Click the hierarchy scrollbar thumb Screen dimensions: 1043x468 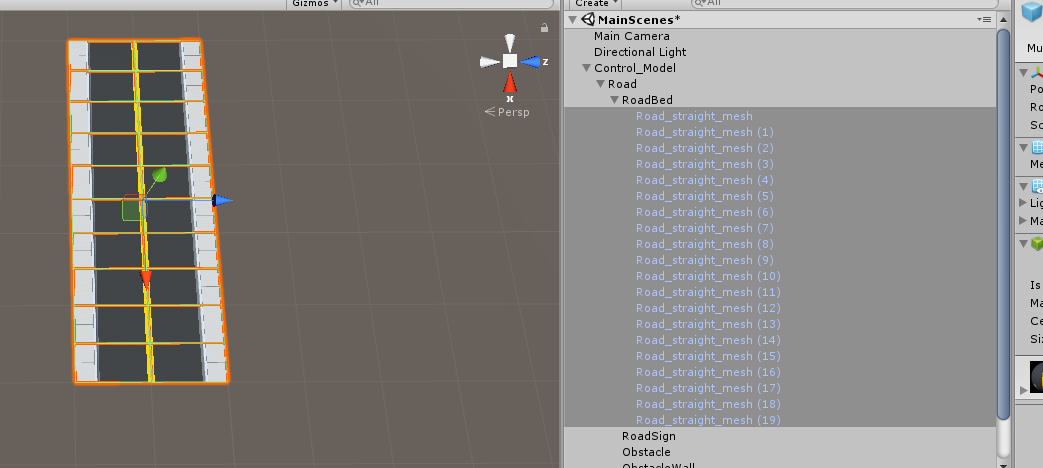pos(1003,224)
